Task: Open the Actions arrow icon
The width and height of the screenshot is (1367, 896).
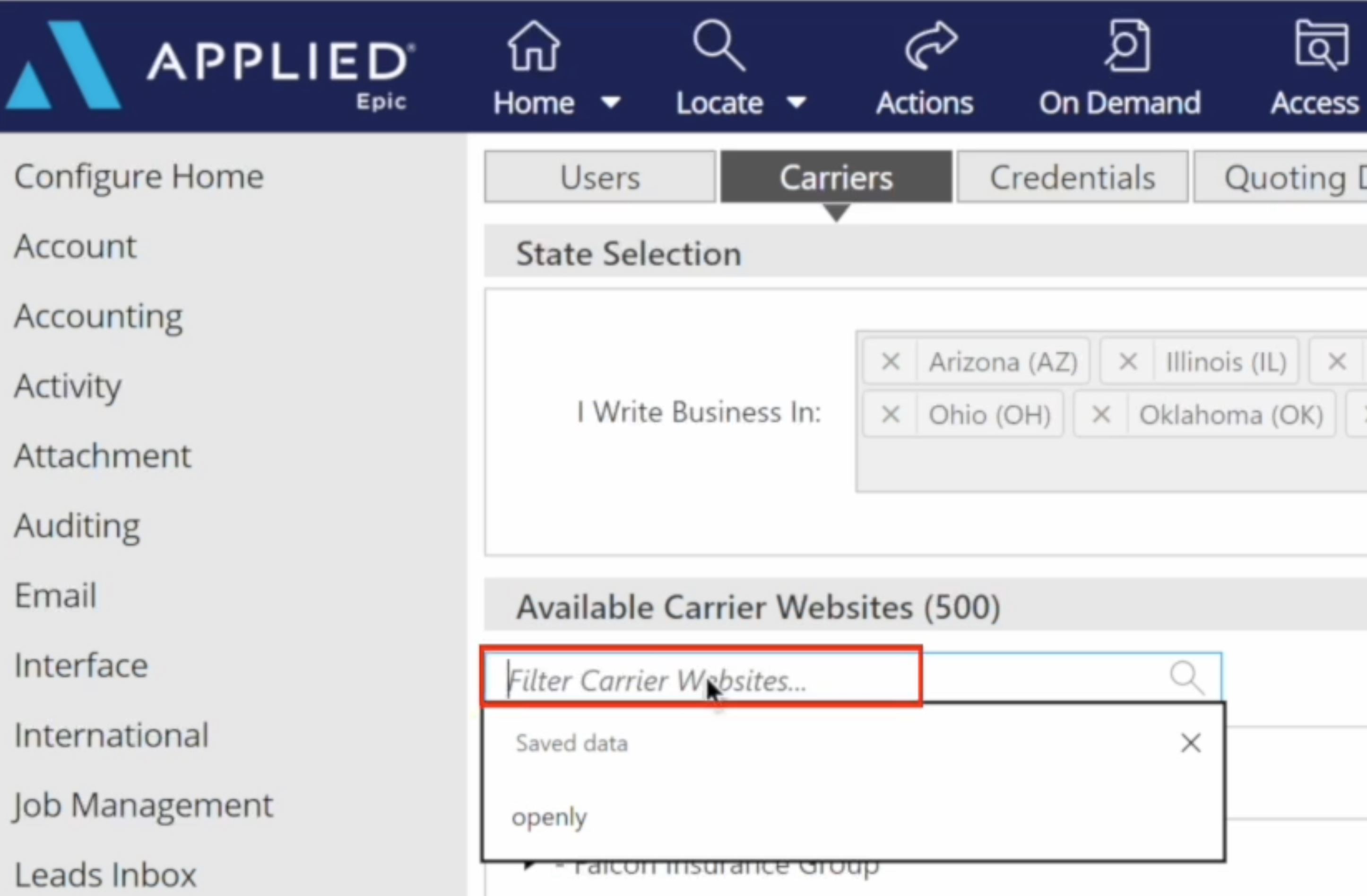Action: 931,46
